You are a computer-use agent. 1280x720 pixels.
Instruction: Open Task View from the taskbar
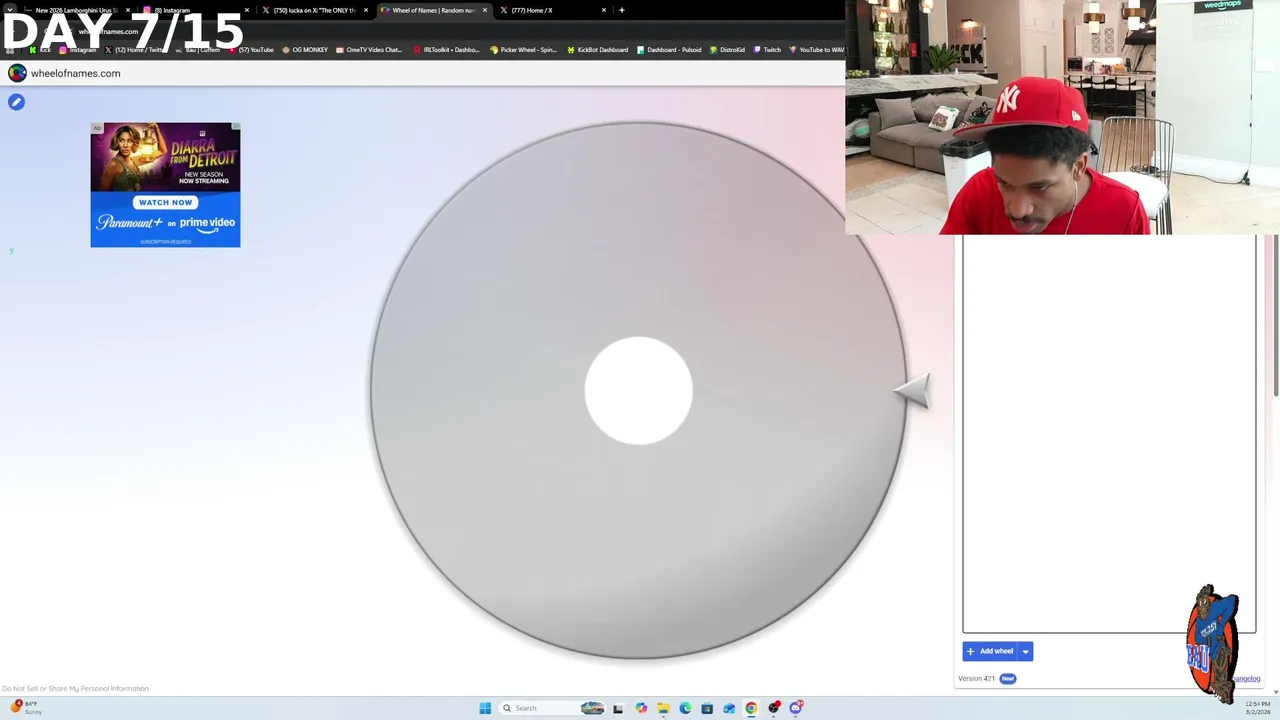click(618, 708)
